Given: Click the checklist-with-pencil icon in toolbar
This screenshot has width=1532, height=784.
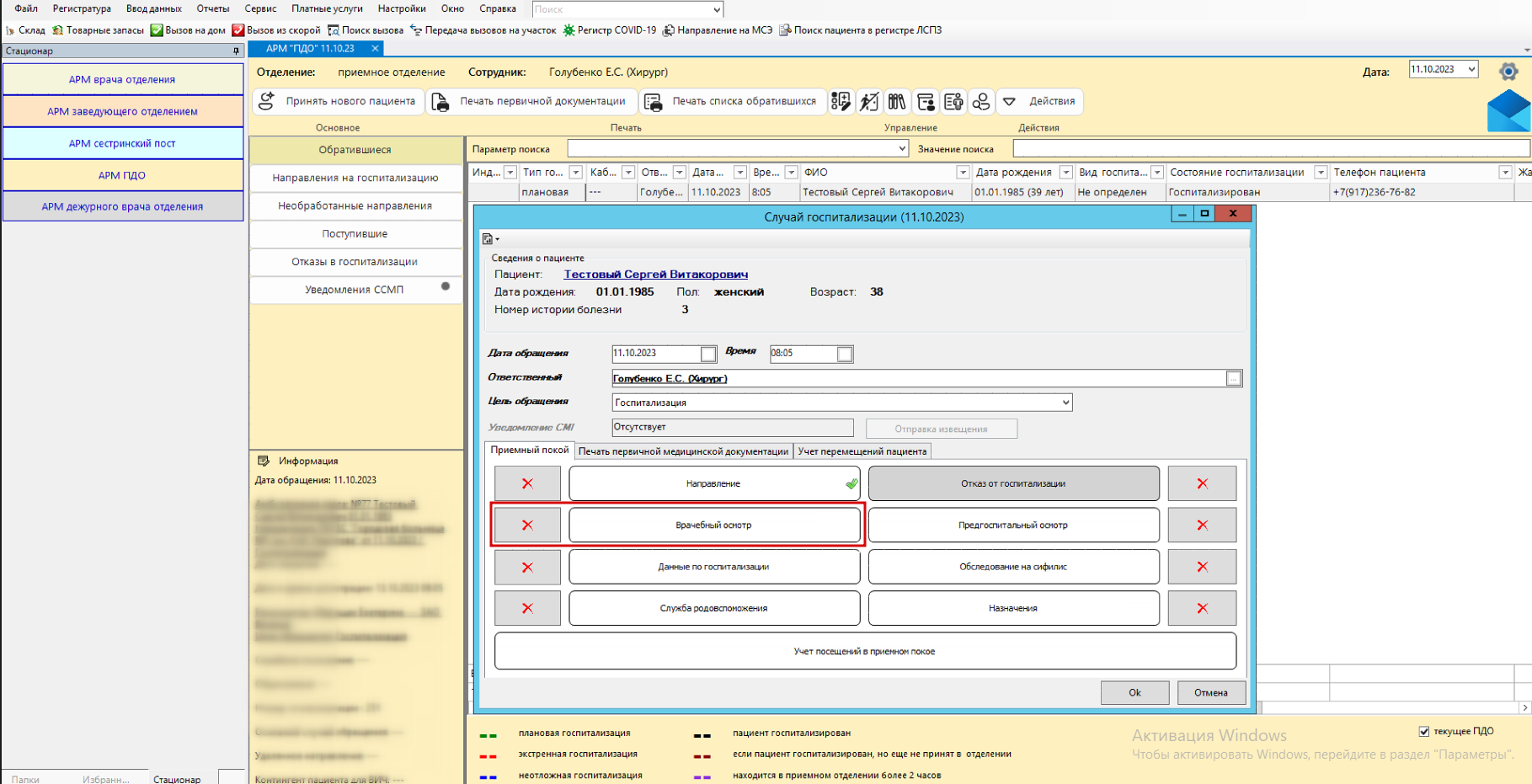Looking at the screenshot, I should (841, 102).
